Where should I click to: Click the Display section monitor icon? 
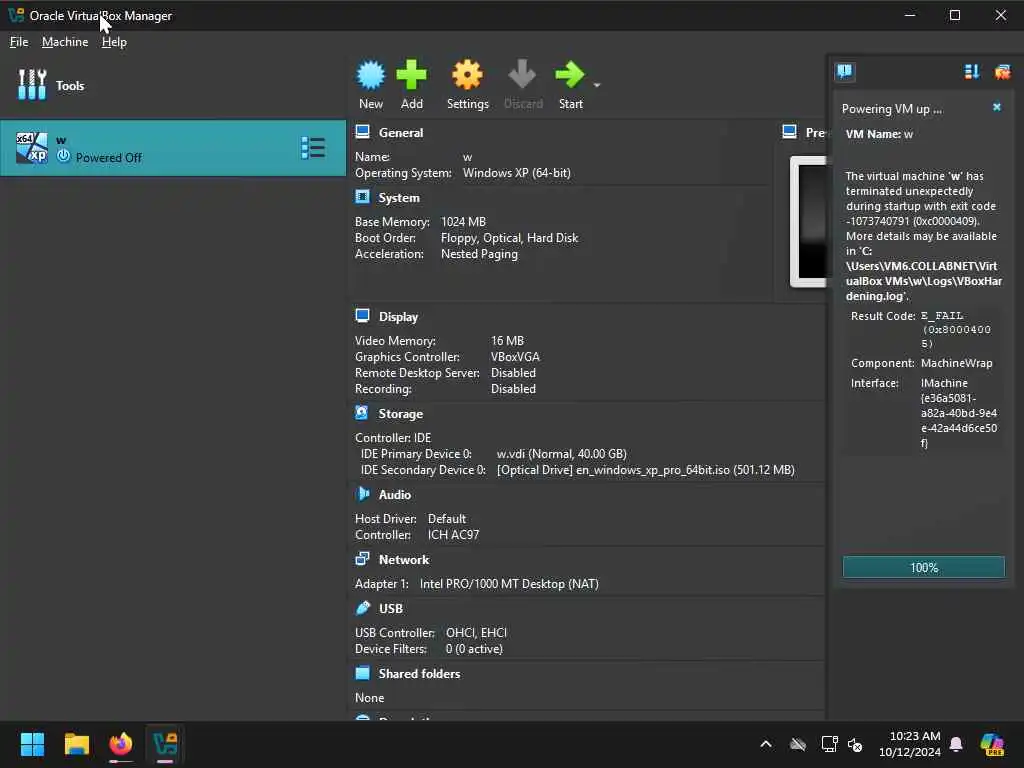[x=362, y=316]
